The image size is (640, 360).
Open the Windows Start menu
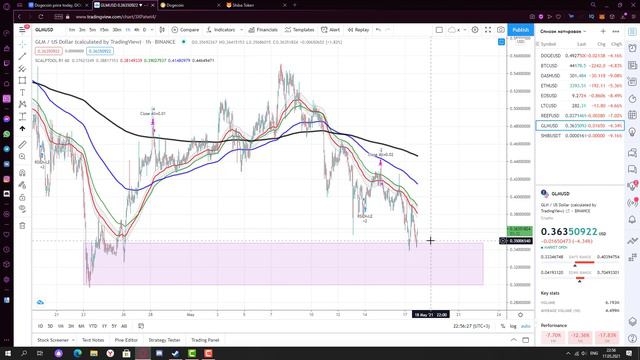[7, 353]
